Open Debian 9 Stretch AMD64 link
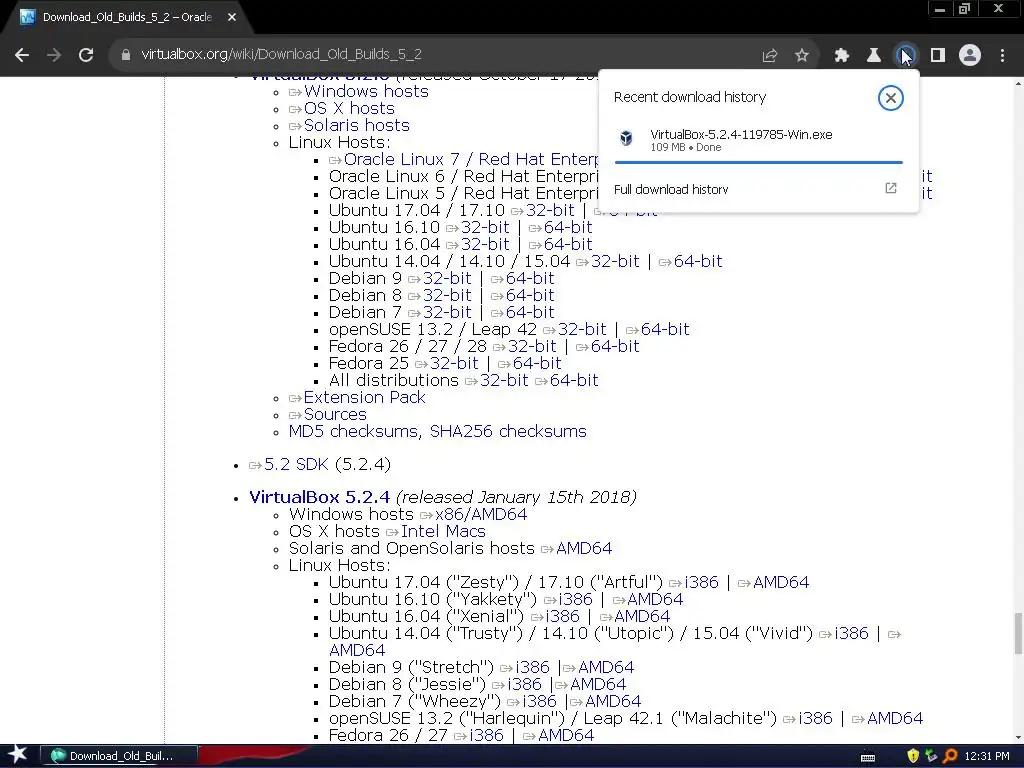Image resolution: width=1024 pixels, height=768 pixels. coord(605,667)
